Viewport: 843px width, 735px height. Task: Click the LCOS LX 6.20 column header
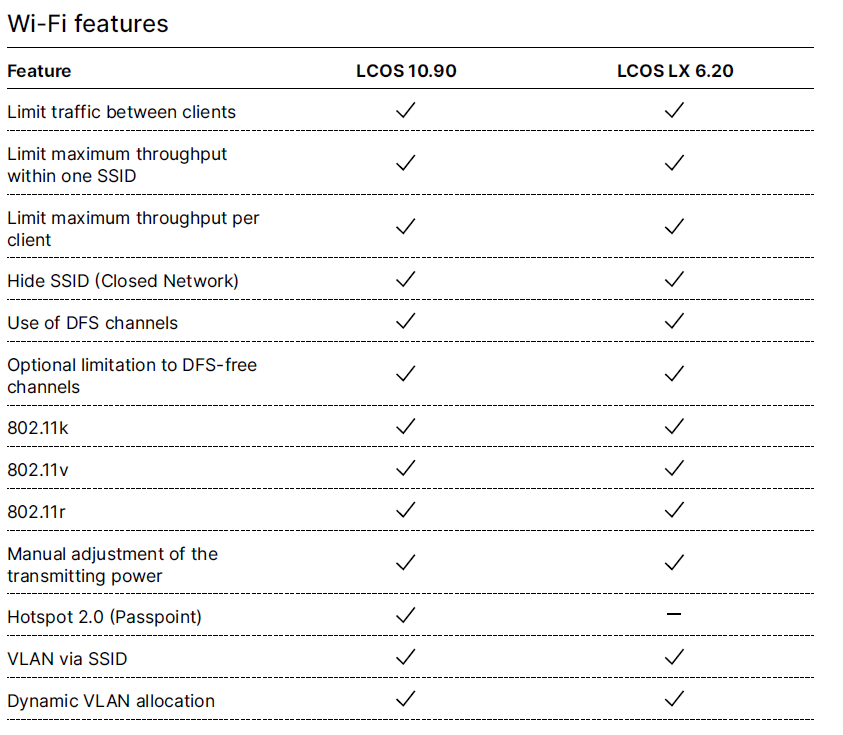[673, 71]
